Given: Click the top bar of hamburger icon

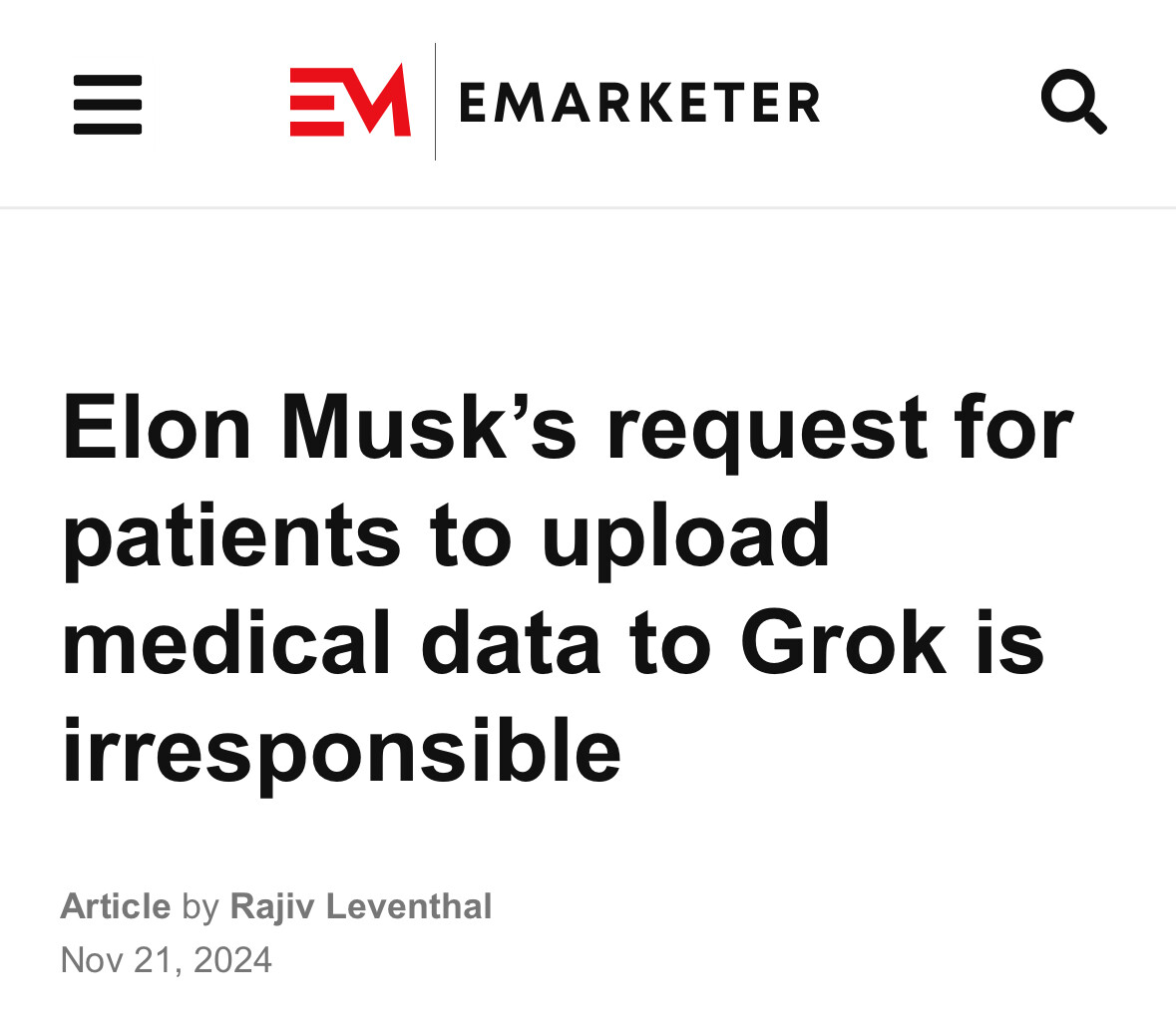Looking at the screenshot, I should (x=108, y=80).
